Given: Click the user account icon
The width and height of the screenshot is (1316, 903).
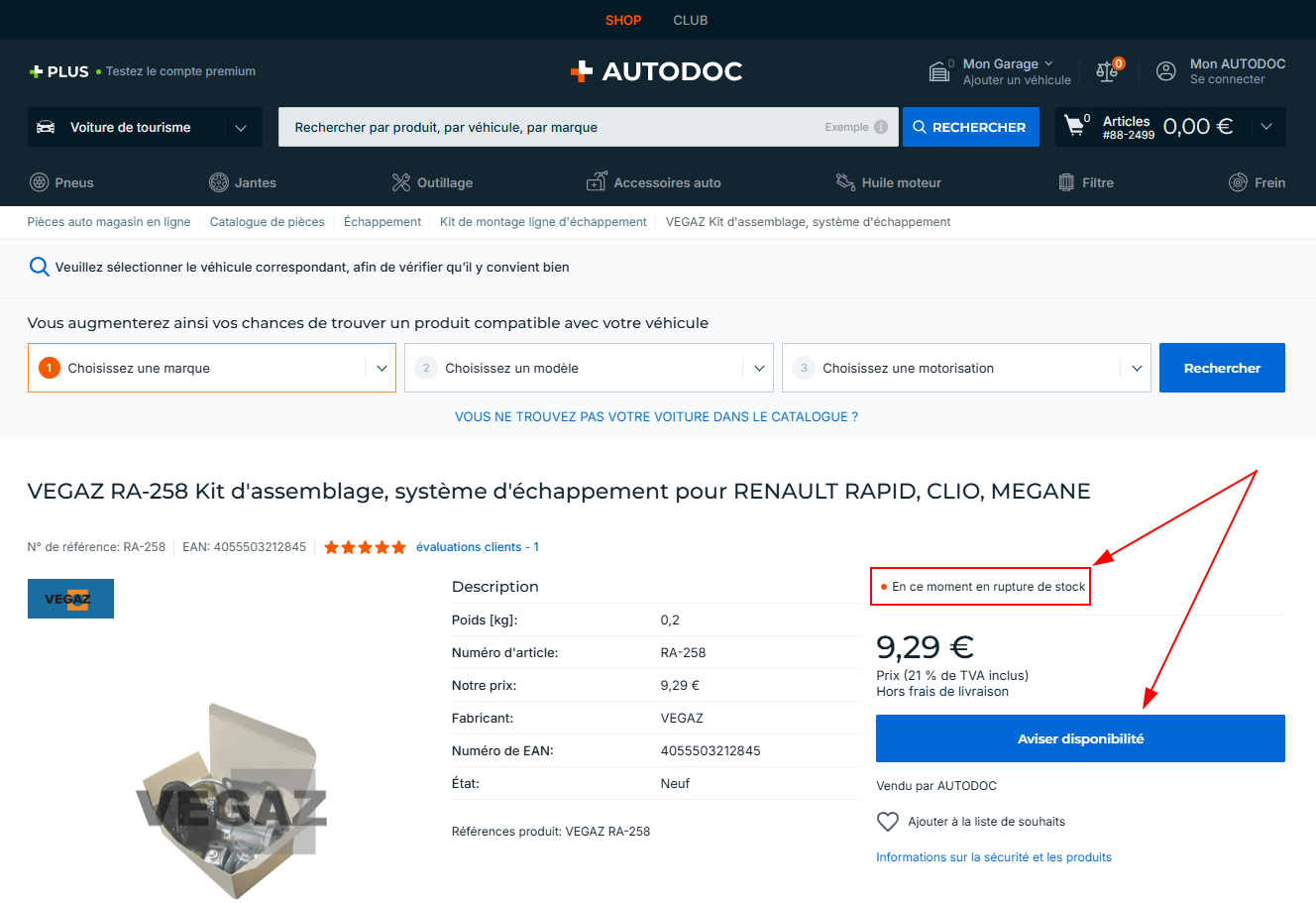Looking at the screenshot, I should click(1166, 71).
